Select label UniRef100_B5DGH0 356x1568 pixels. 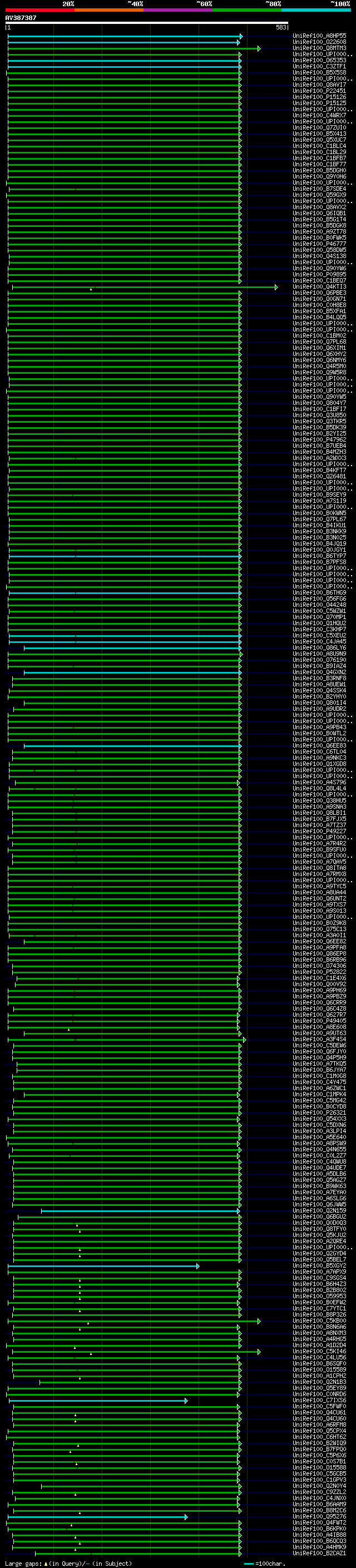(x=319, y=170)
